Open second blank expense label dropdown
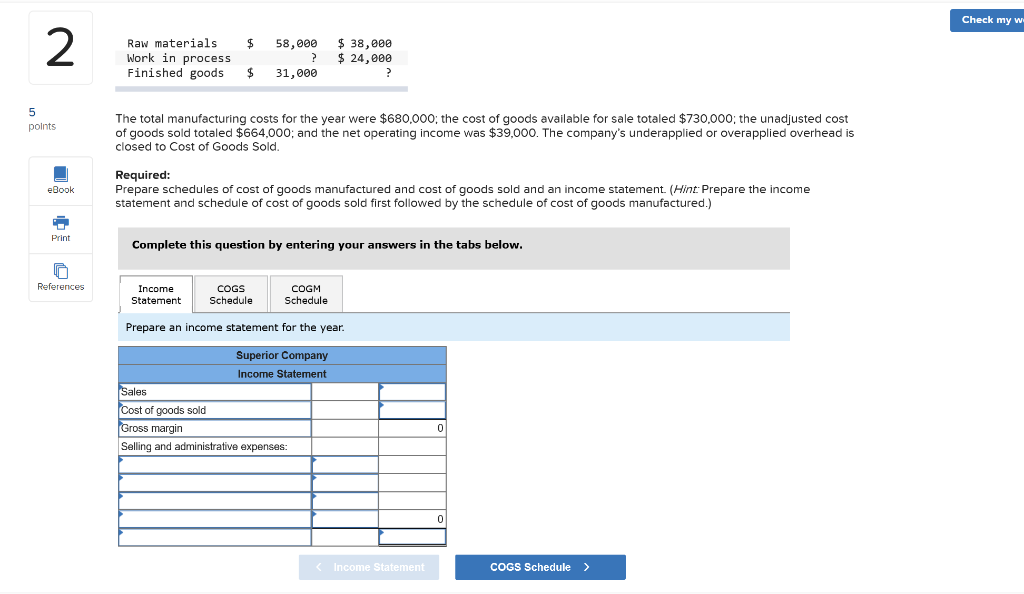The image size is (1024, 594). pyautogui.click(x=215, y=483)
